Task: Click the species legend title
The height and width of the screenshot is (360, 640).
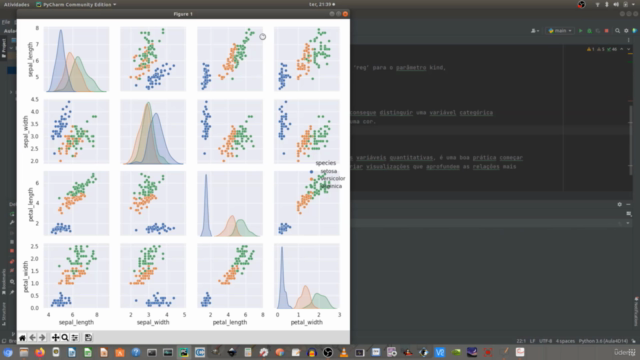Action: (x=325, y=162)
